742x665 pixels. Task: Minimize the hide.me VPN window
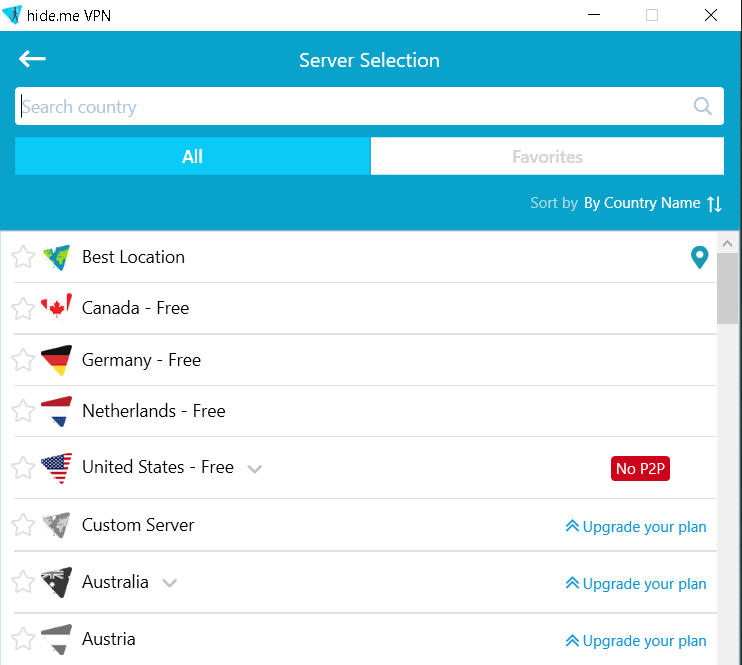(x=593, y=15)
